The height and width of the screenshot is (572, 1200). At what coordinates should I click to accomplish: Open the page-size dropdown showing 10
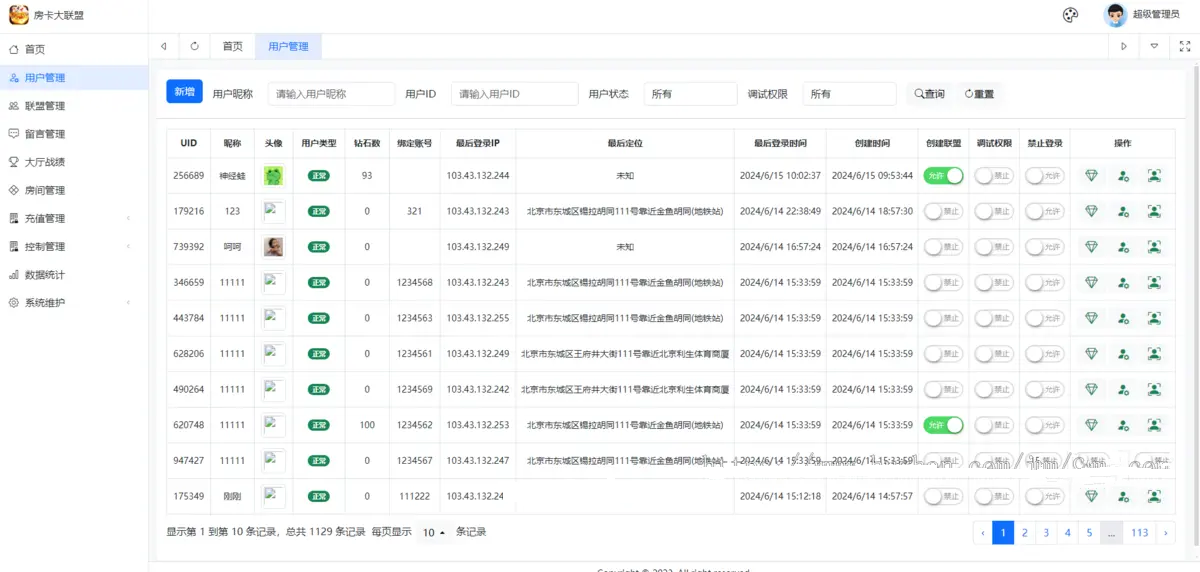pos(433,533)
